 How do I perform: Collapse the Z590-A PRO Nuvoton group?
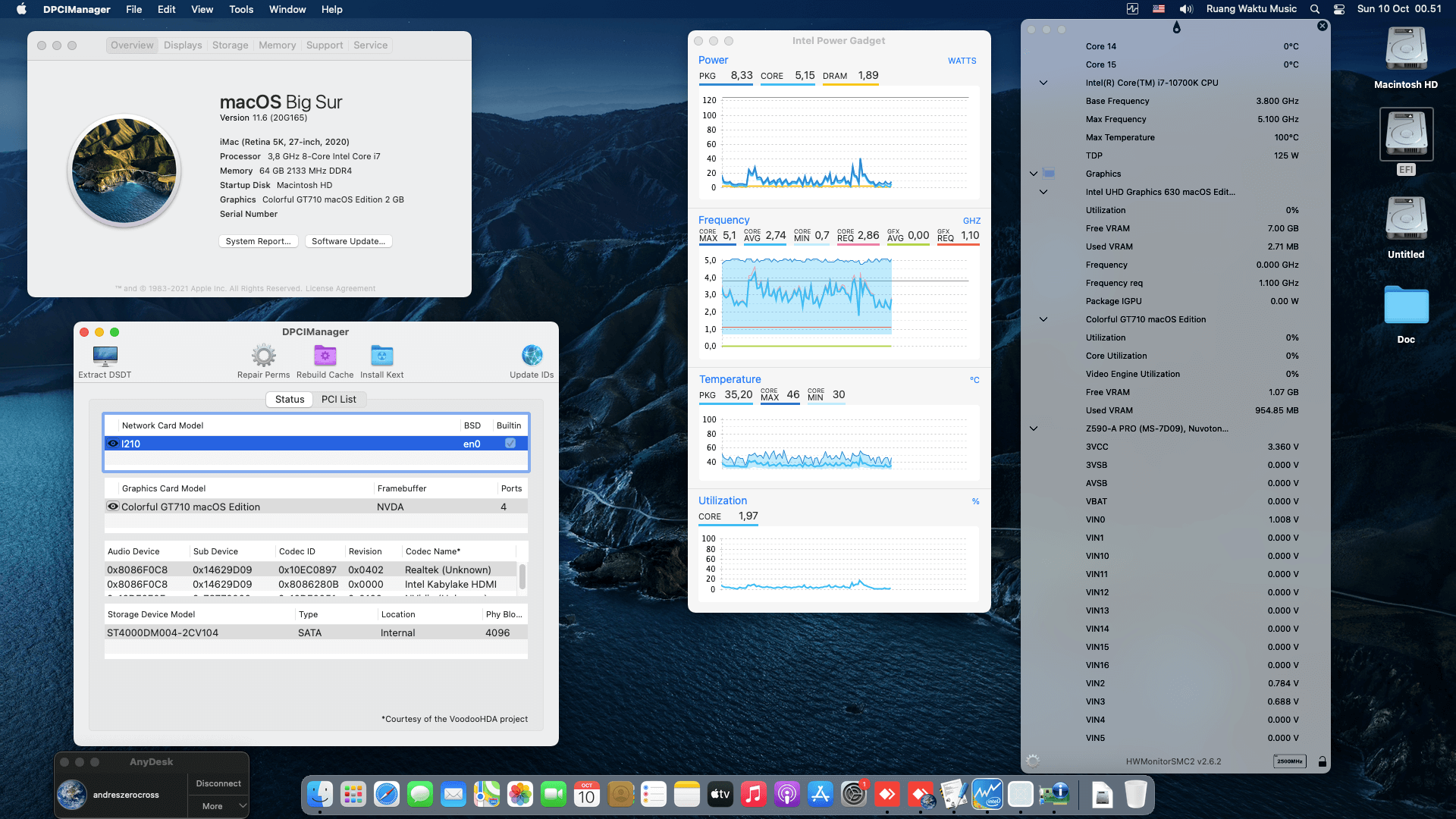pos(1033,428)
